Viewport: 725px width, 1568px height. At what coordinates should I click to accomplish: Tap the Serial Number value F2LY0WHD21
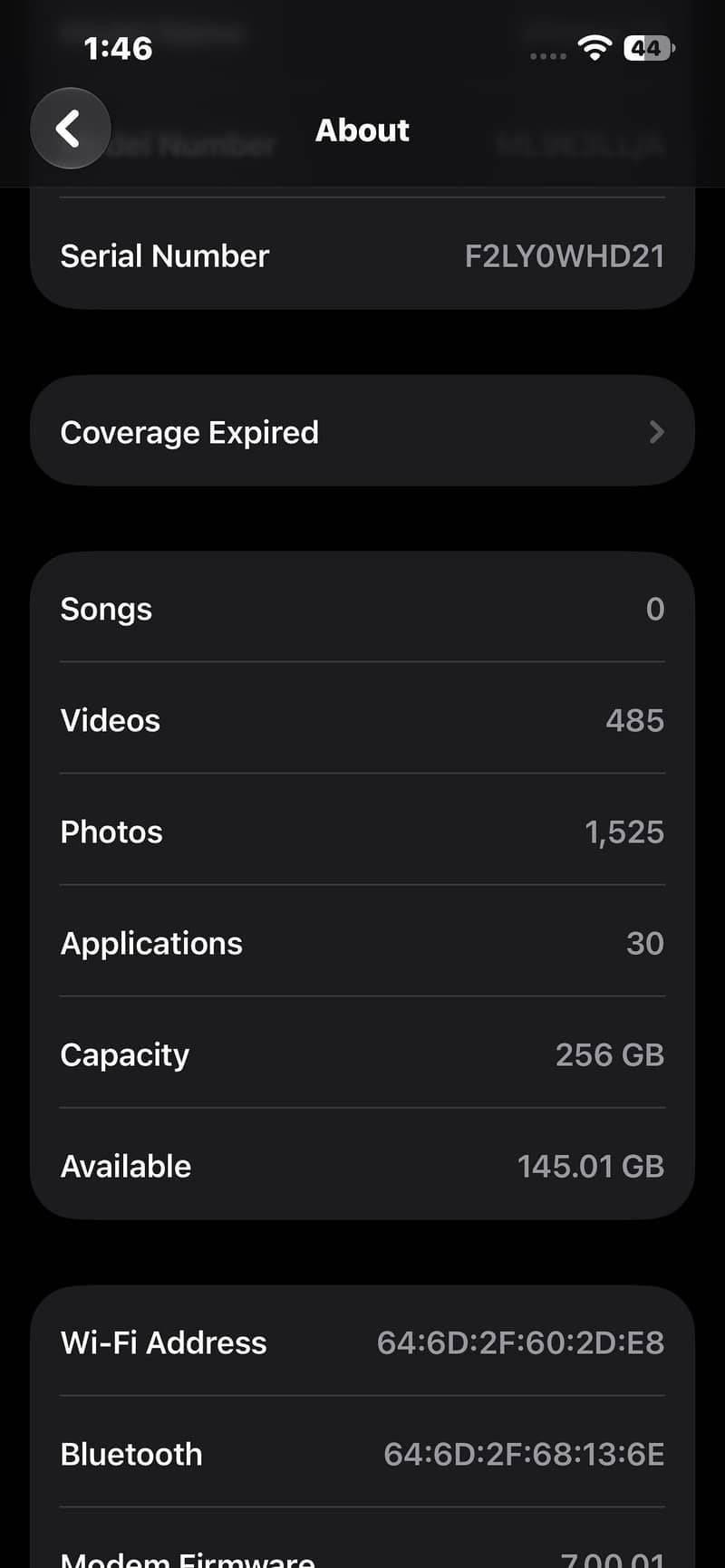coord(565,256)
